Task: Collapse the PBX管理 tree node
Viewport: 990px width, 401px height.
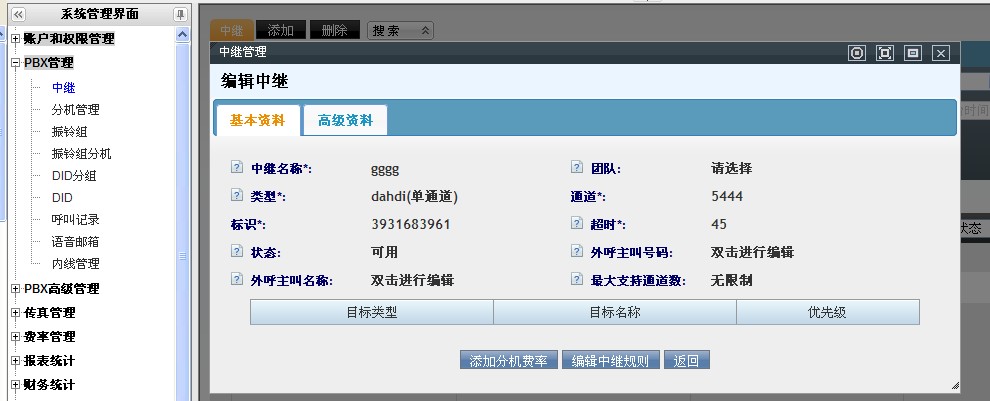Action: (16, 63)
